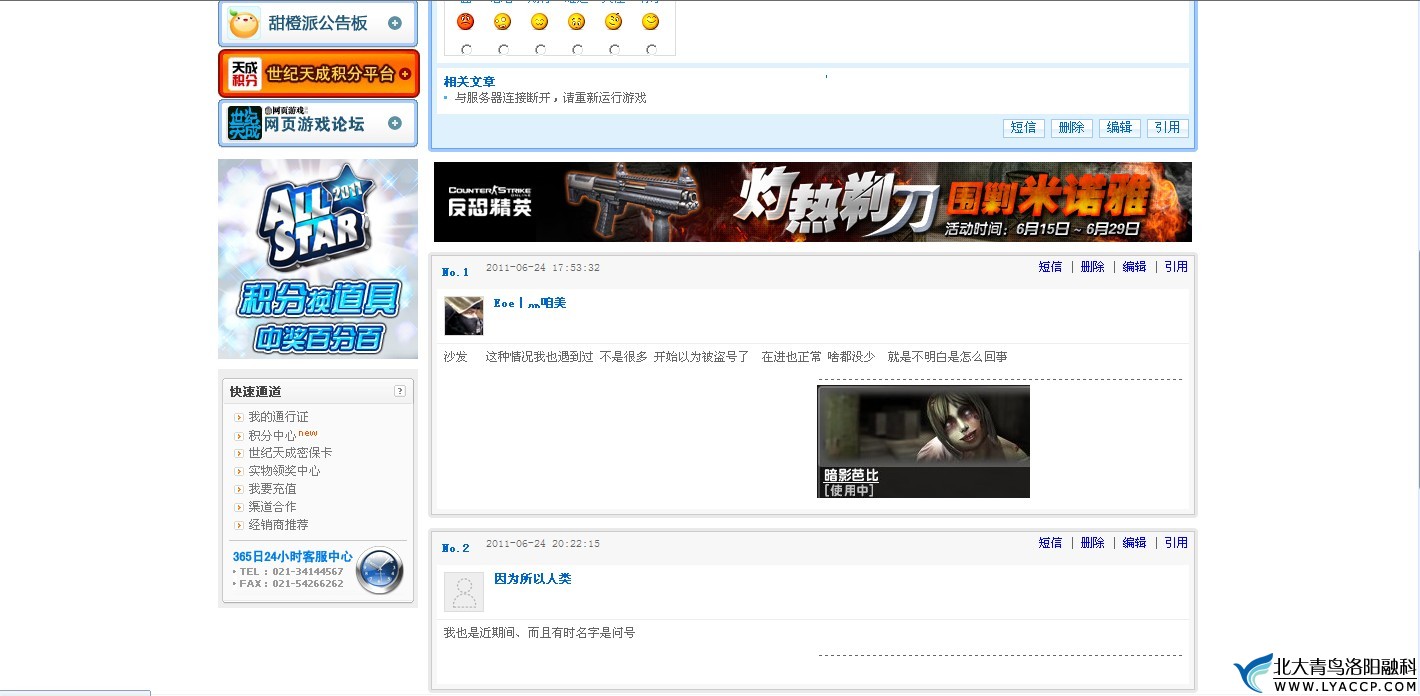Pick the smiling face emoticon on the right

pos(651,22)
